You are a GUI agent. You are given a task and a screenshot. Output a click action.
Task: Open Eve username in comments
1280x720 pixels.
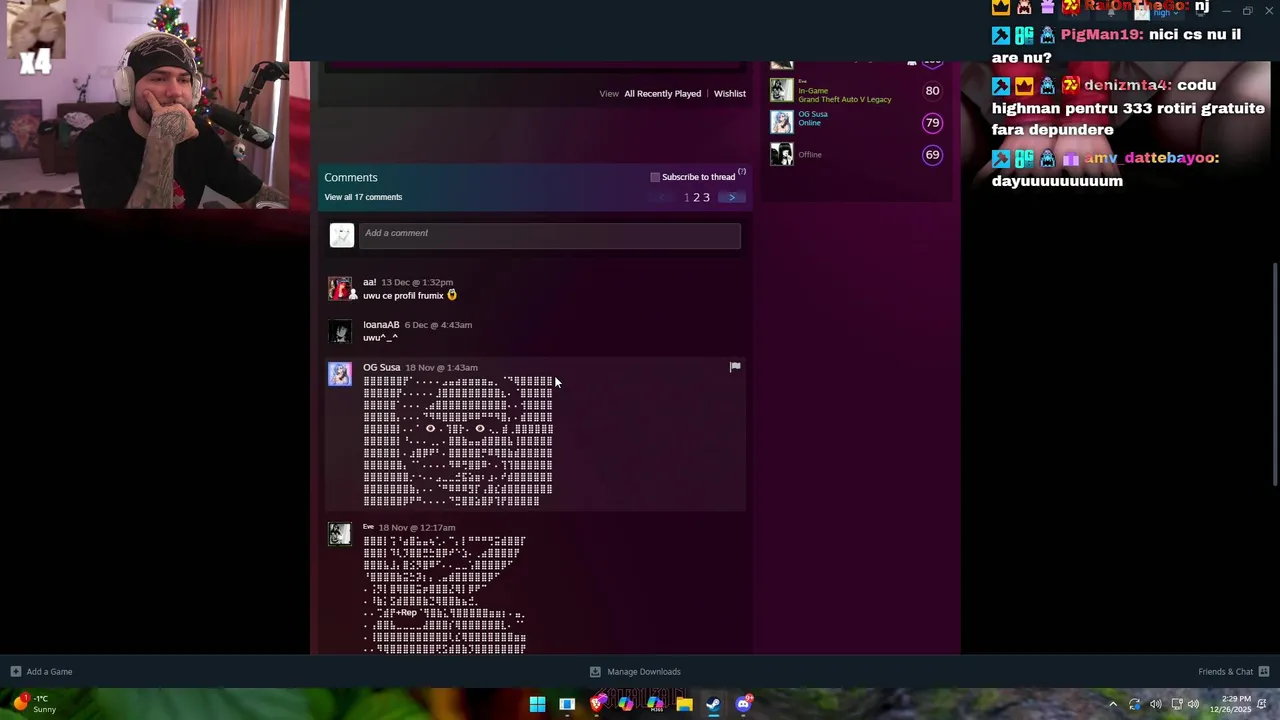368,527
